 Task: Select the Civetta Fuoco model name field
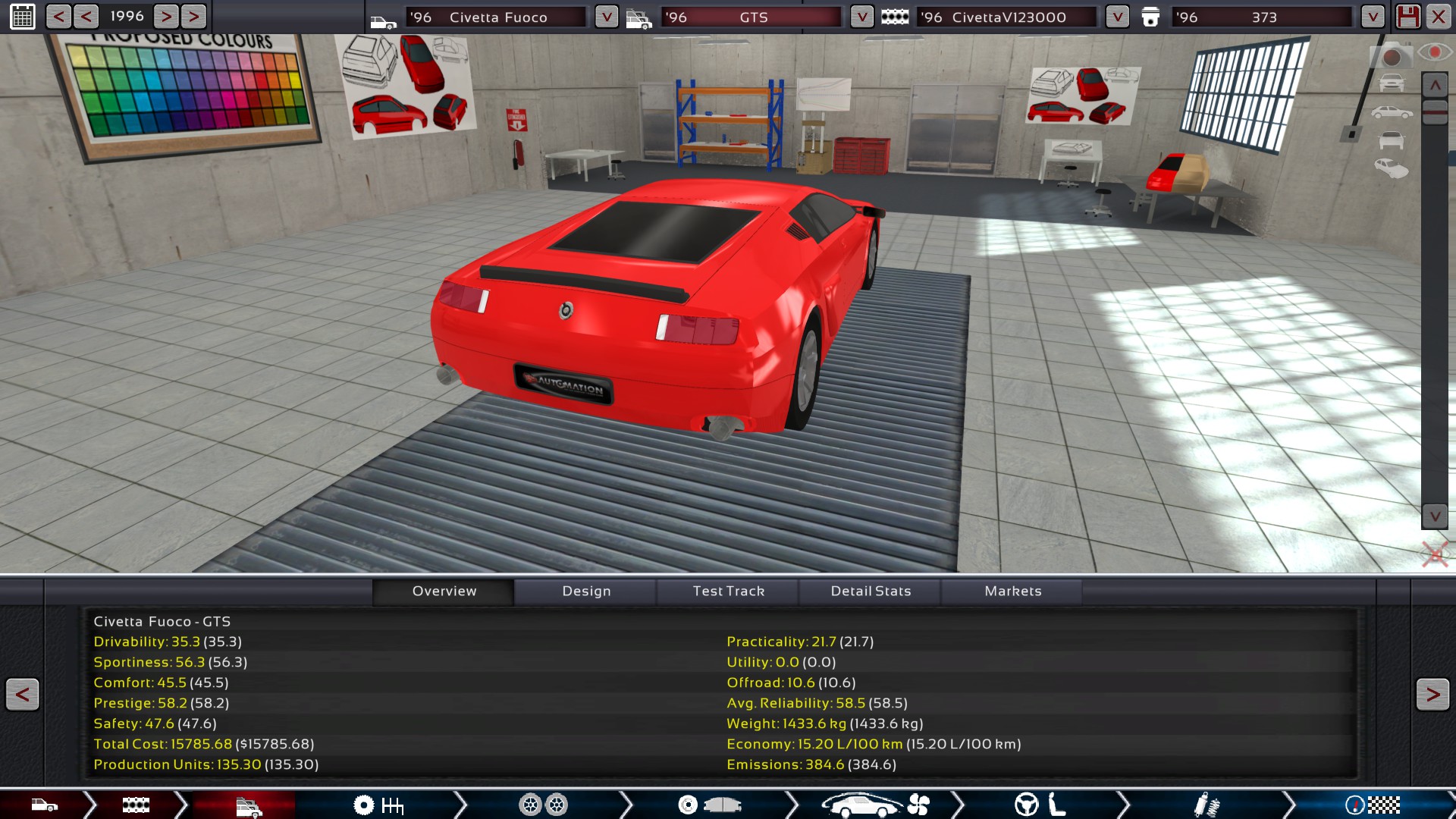497,17
